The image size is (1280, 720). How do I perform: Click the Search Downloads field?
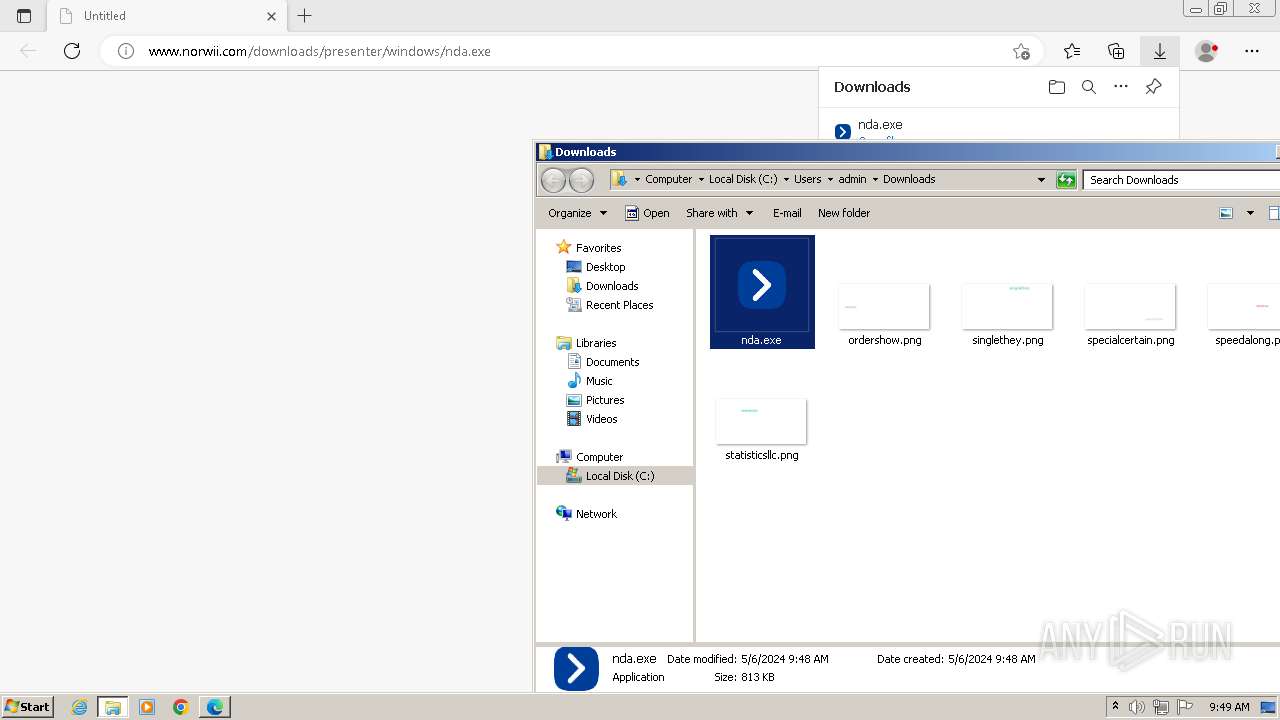tap(1182, 180)
